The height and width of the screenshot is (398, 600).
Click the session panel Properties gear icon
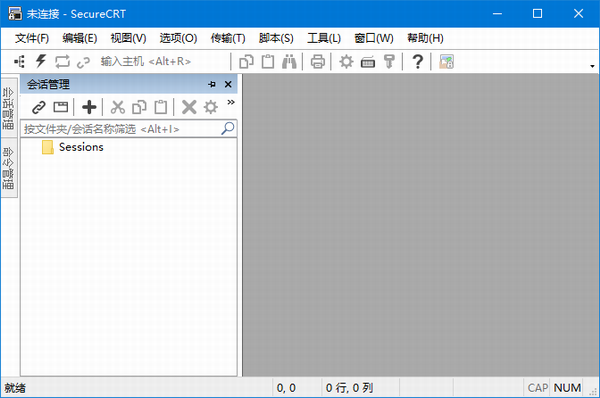(211, 107)
